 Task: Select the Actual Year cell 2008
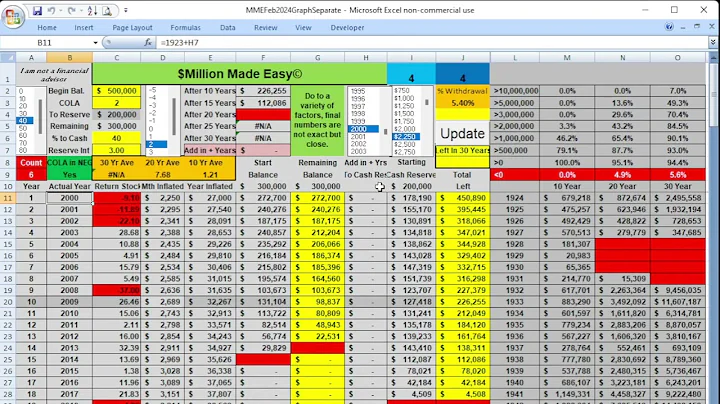(x=69, y=290)
